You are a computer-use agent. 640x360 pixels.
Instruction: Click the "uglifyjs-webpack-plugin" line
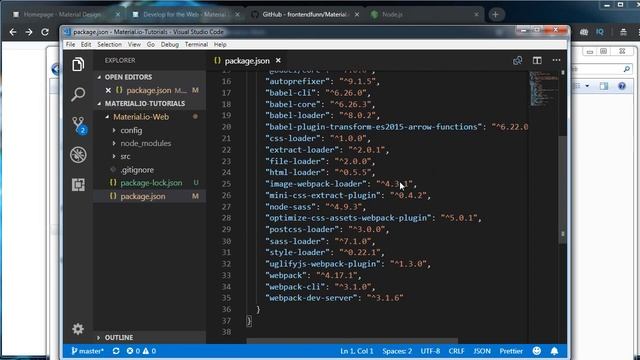pos(348,264)
